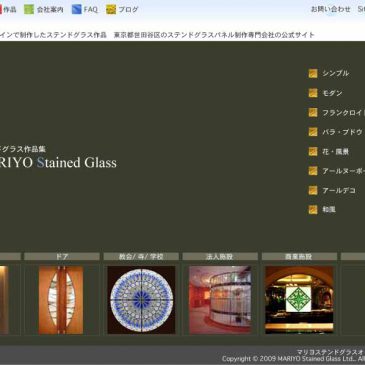This screenshot has width=365, height=365.
Task: Click the gold icon beside 花・風景
Action: coord(313,152)
